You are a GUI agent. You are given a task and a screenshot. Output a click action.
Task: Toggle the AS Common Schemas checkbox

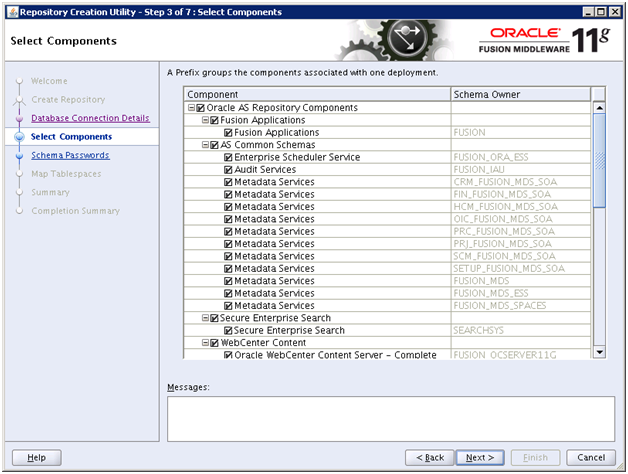[214, 145]
